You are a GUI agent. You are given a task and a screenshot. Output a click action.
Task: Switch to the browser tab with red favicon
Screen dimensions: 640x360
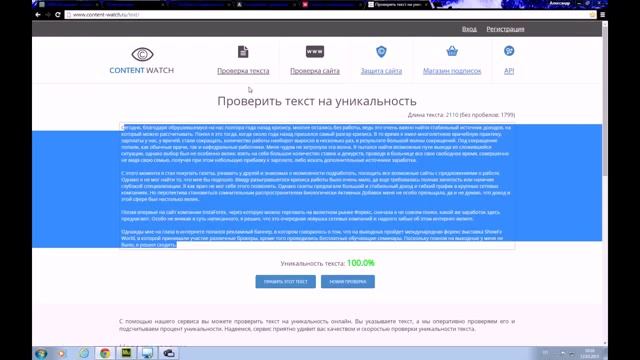[x=331, y=4]
